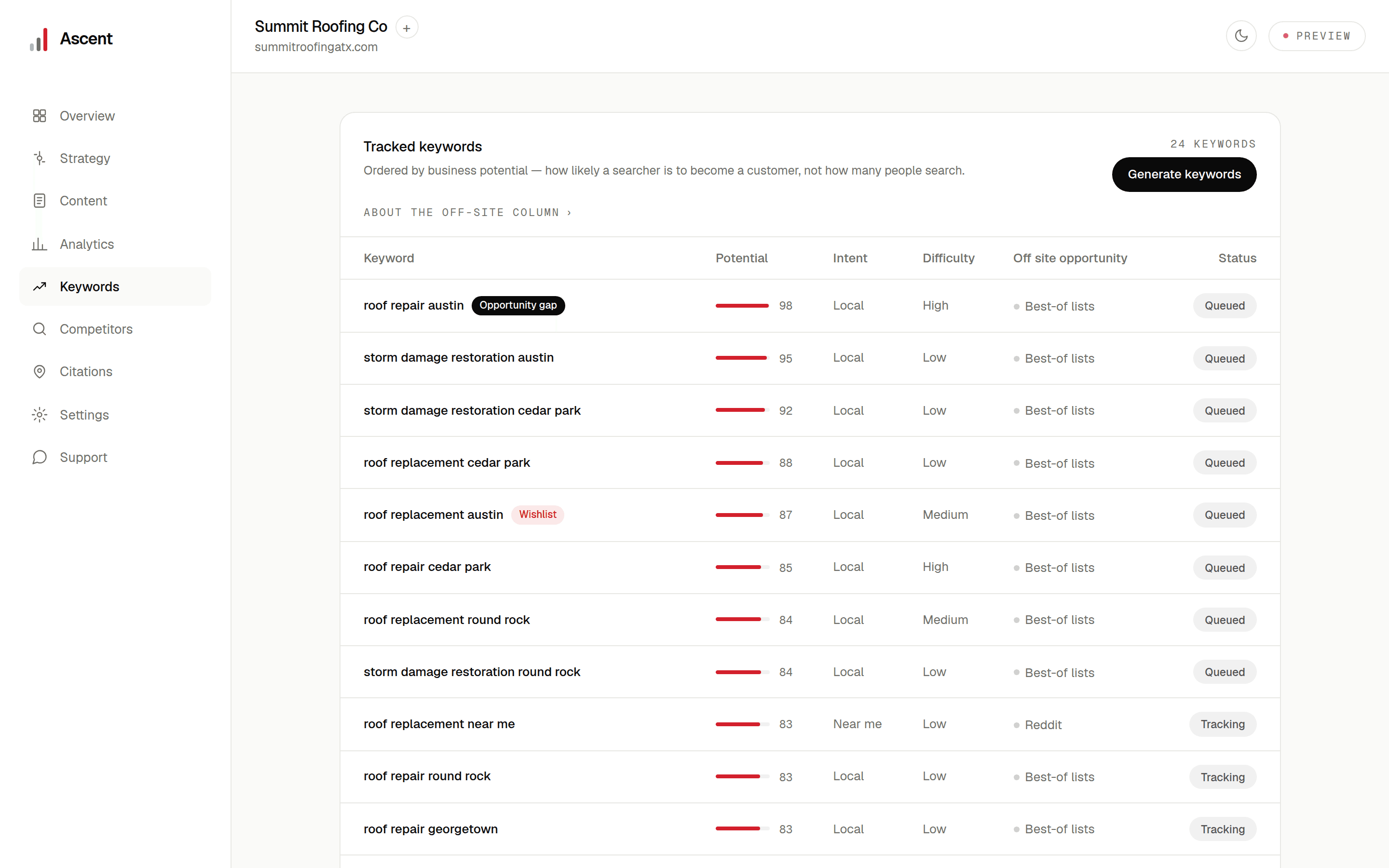Click Queued status for roof repair austin
1389x868 pixels.
pyautogui.click(x=1224, y=305)
